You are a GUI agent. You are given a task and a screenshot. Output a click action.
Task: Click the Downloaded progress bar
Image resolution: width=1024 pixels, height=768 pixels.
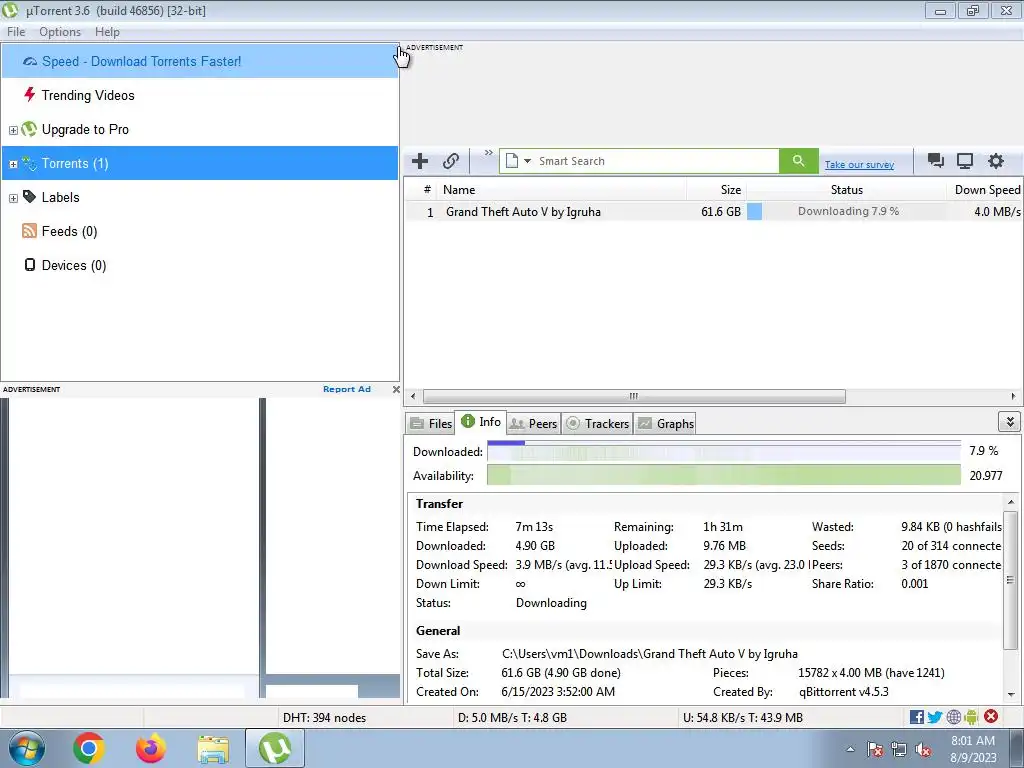(x=724, y=451)
